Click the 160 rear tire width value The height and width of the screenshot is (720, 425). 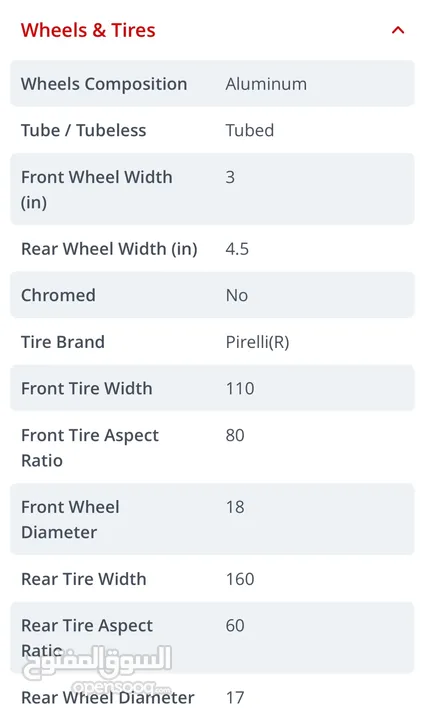240,579
